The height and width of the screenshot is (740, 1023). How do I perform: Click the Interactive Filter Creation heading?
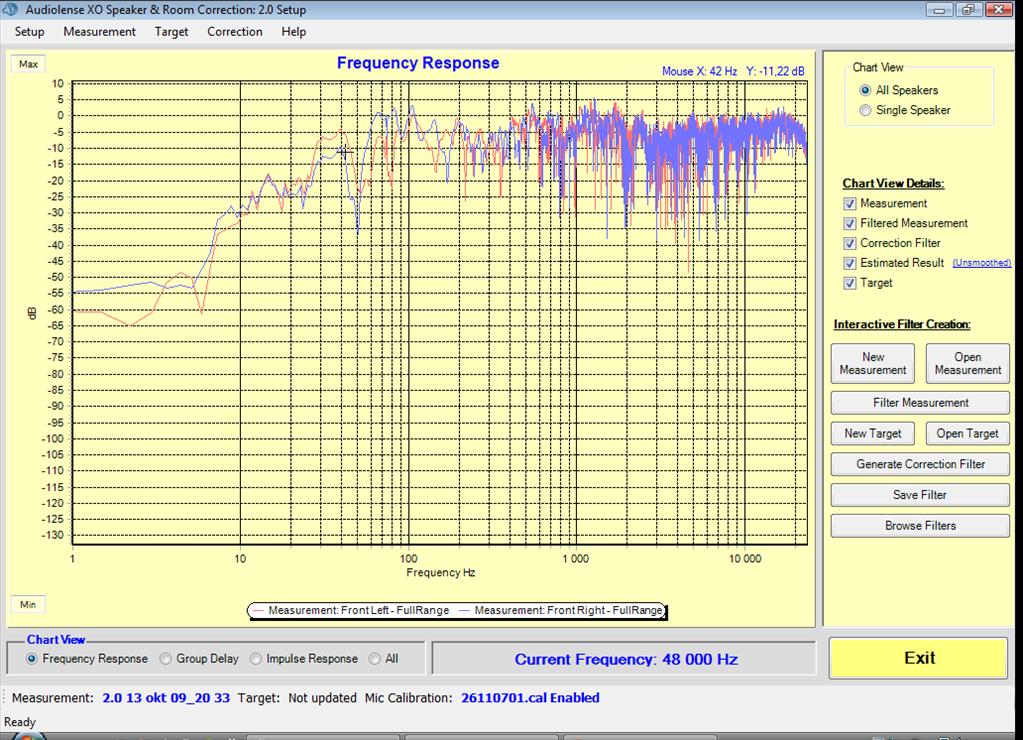[x=902, y=324]
